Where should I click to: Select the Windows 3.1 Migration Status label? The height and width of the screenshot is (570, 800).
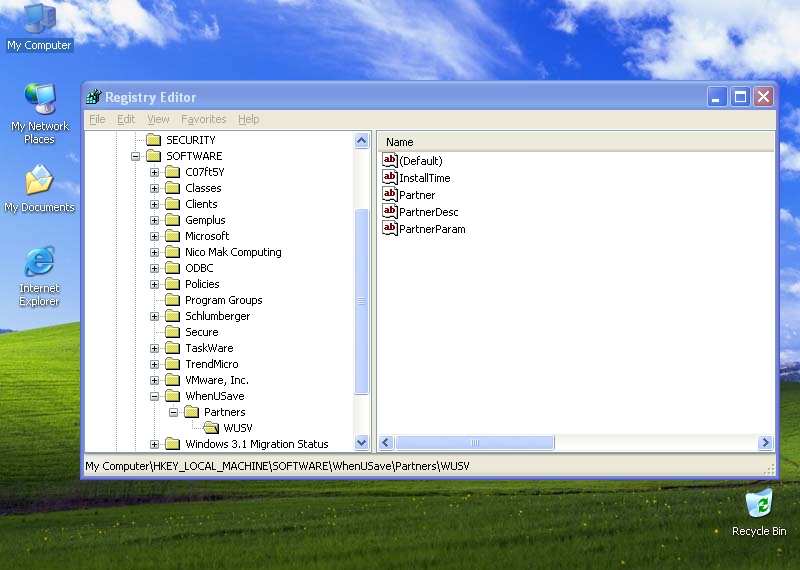[257, 444]
